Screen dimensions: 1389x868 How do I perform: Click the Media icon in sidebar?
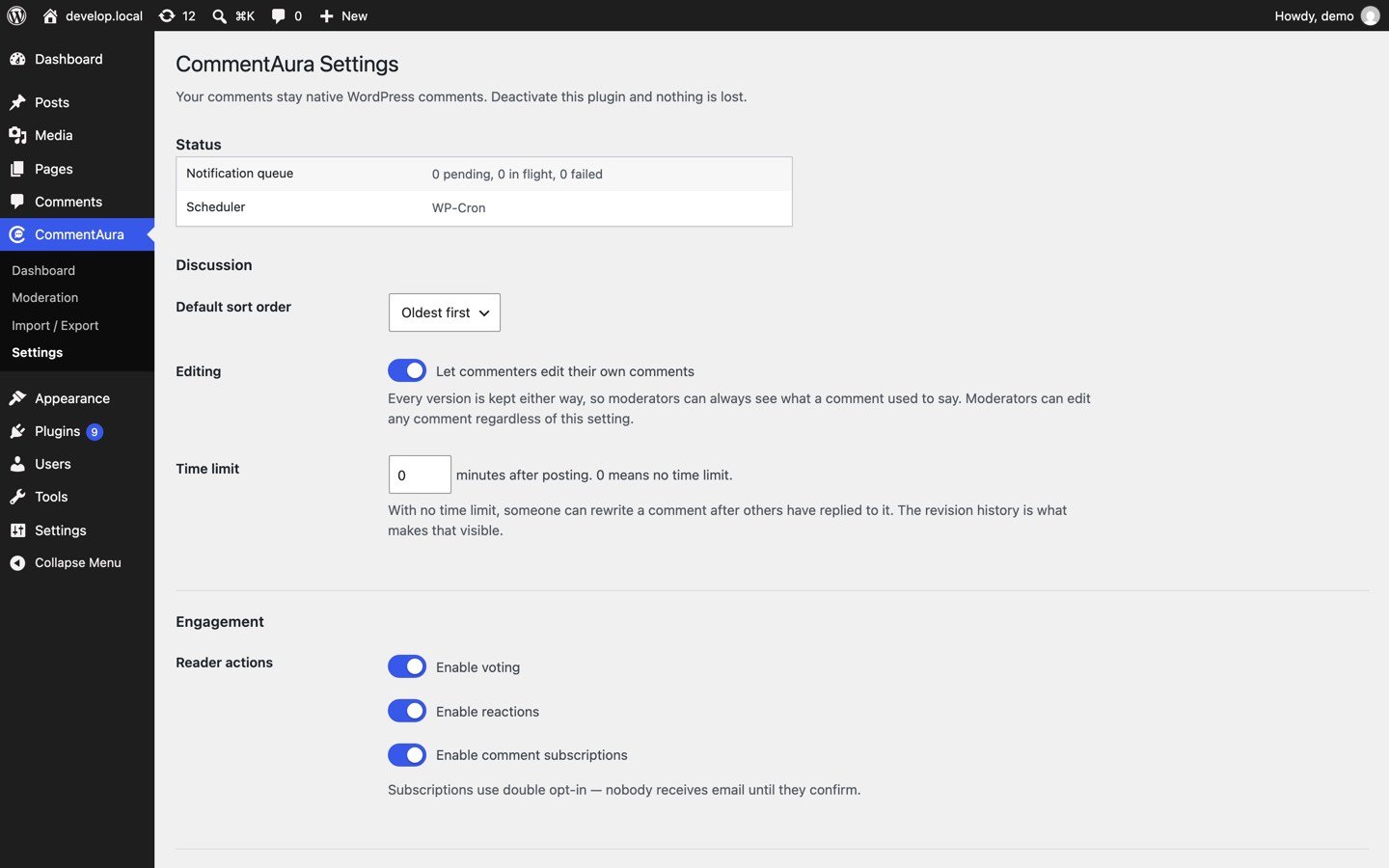pos(17,135)
